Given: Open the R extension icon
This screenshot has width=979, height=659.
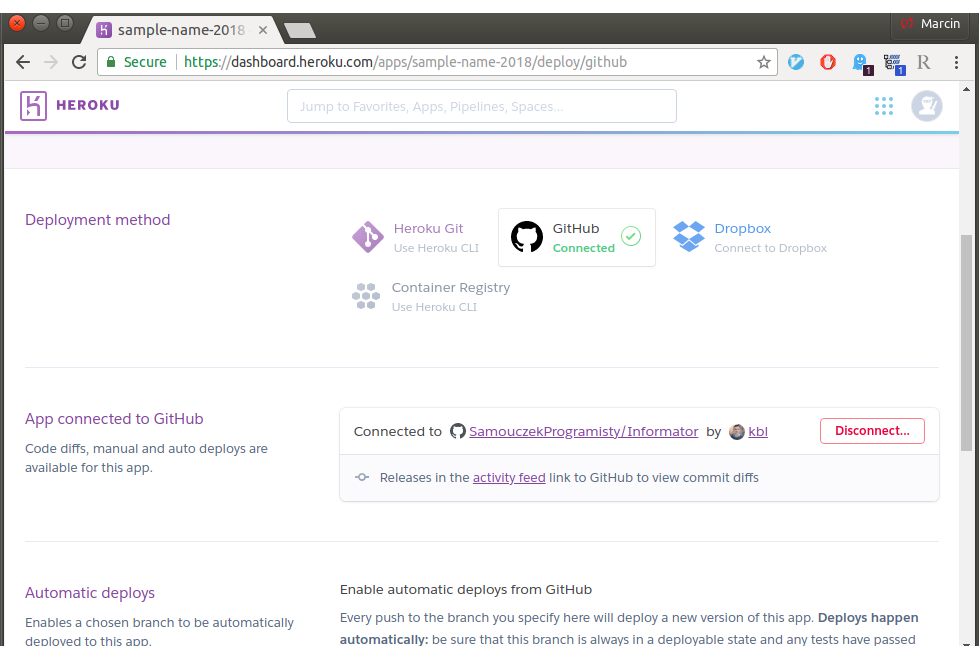Looking at the screenshot, I should tap(923, 62).
